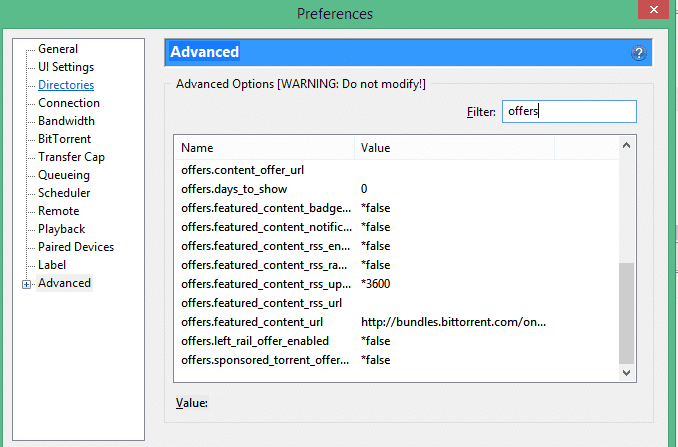Select the Bandwidth category
The height and width of the screenshot is (447, 678).
(x=66, y=121)
